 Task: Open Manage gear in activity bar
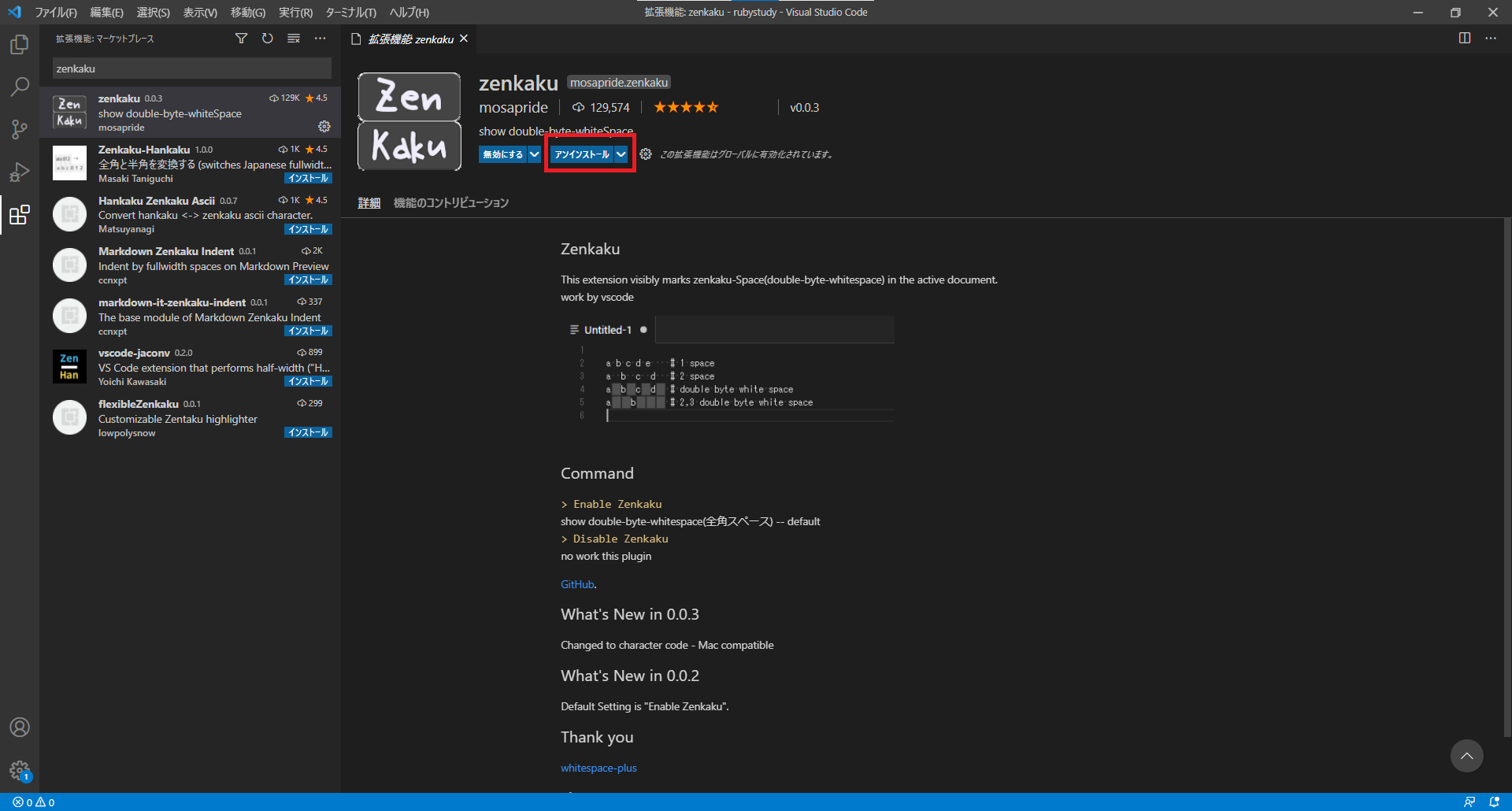click(20, 770)
